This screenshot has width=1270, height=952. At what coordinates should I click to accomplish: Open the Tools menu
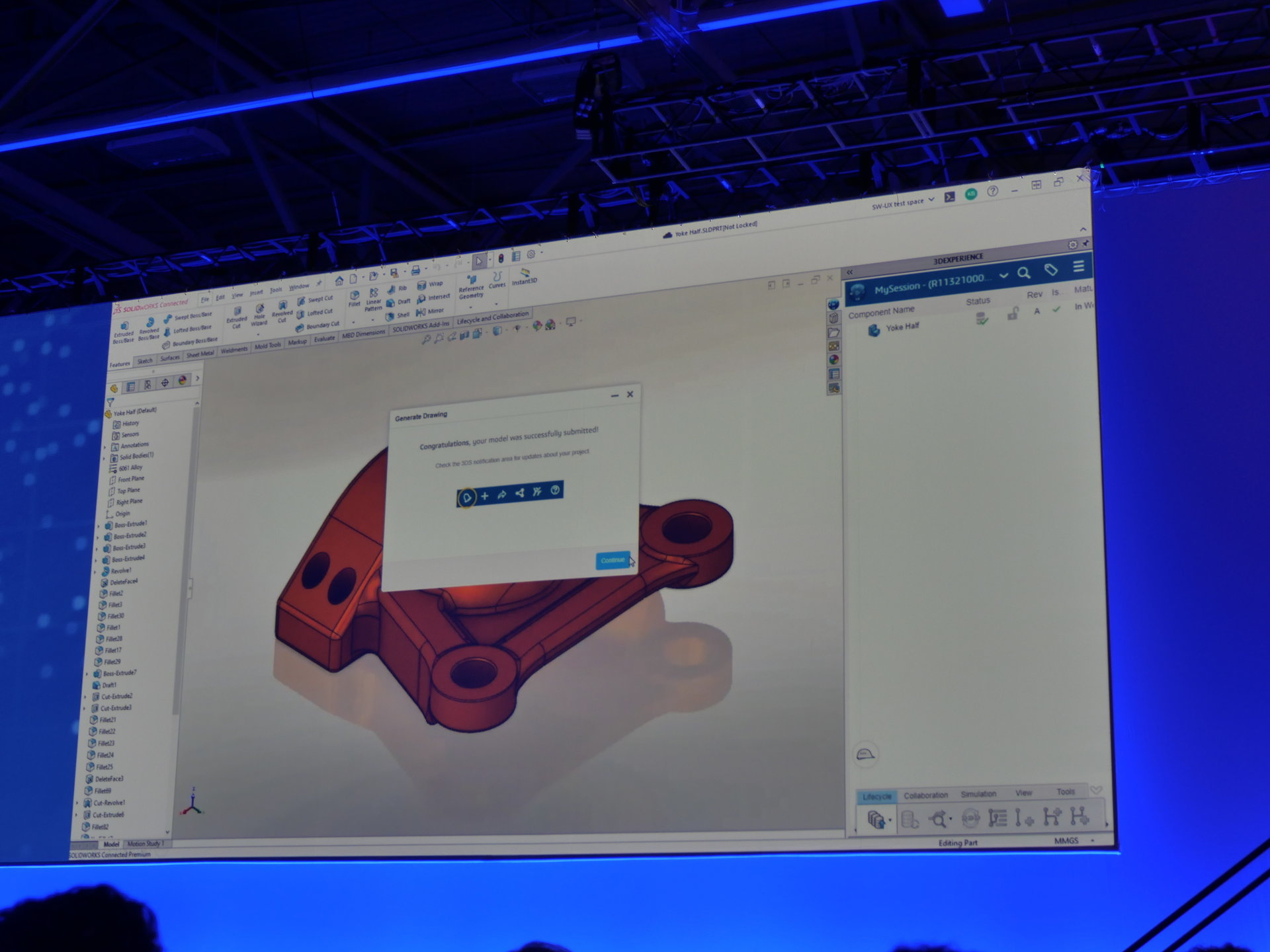coord(276,290)
